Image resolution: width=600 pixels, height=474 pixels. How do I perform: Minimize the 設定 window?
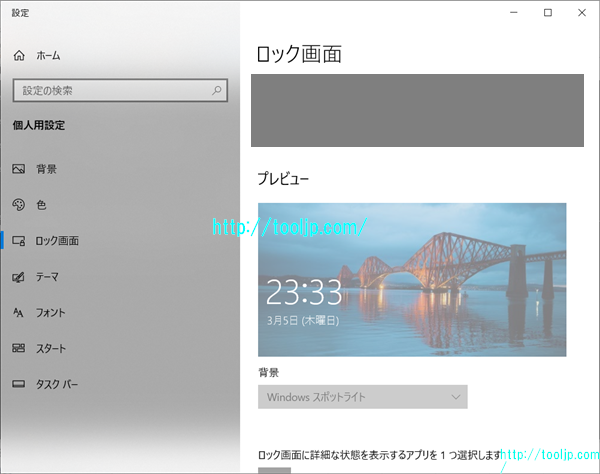tap(514, 13)
